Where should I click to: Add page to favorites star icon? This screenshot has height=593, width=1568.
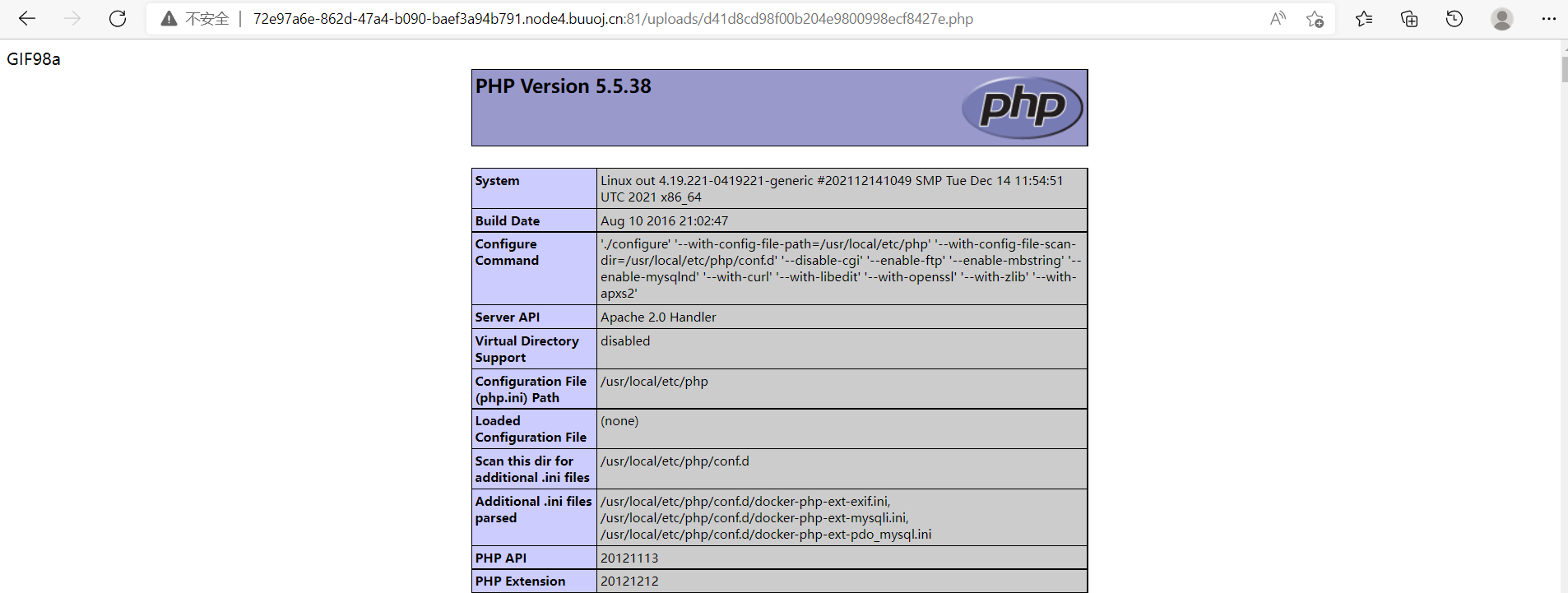1315,19
